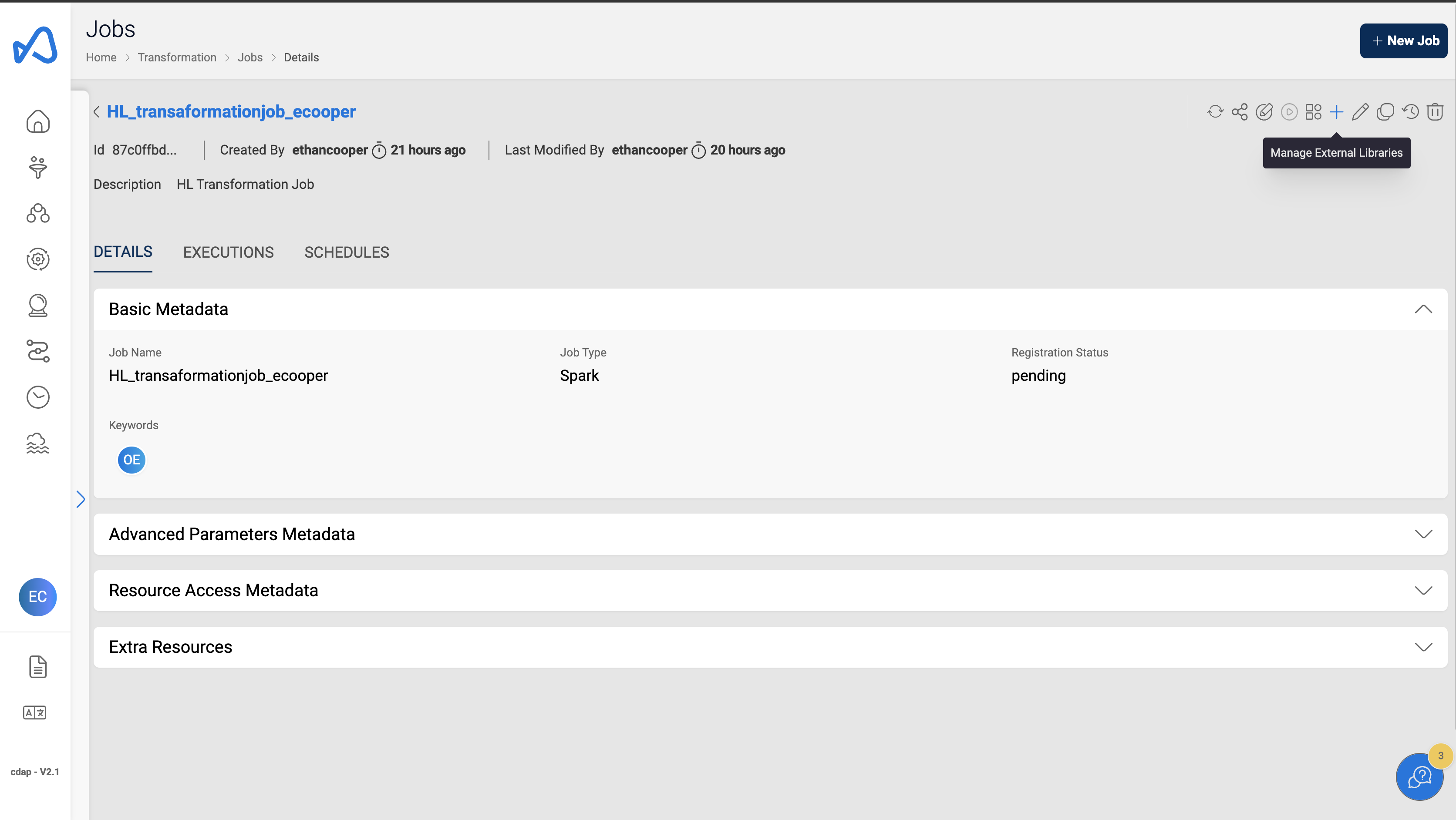
Task: Click the HL_transaformationjob_ecooper title link
Action: (x=231, y=112)
